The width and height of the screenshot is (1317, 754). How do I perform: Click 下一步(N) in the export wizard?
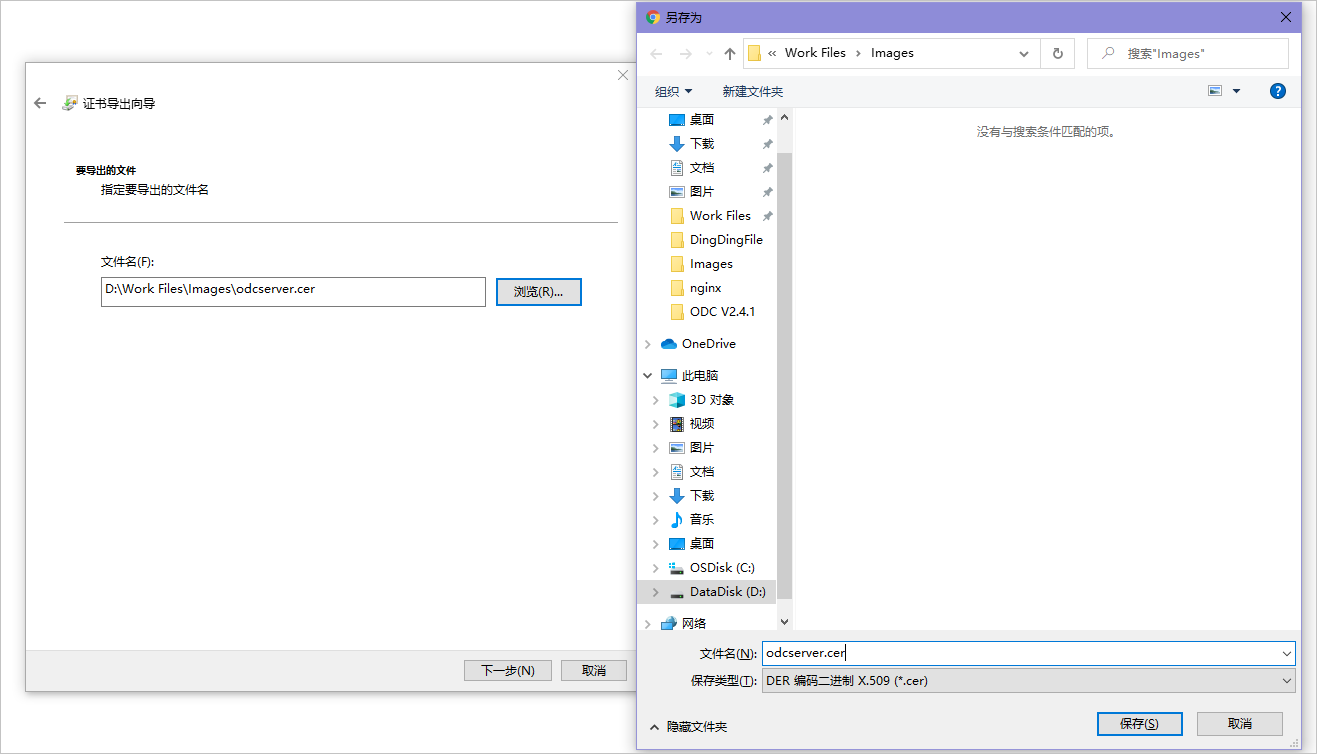pyautogui.click(x=508, y=670)
